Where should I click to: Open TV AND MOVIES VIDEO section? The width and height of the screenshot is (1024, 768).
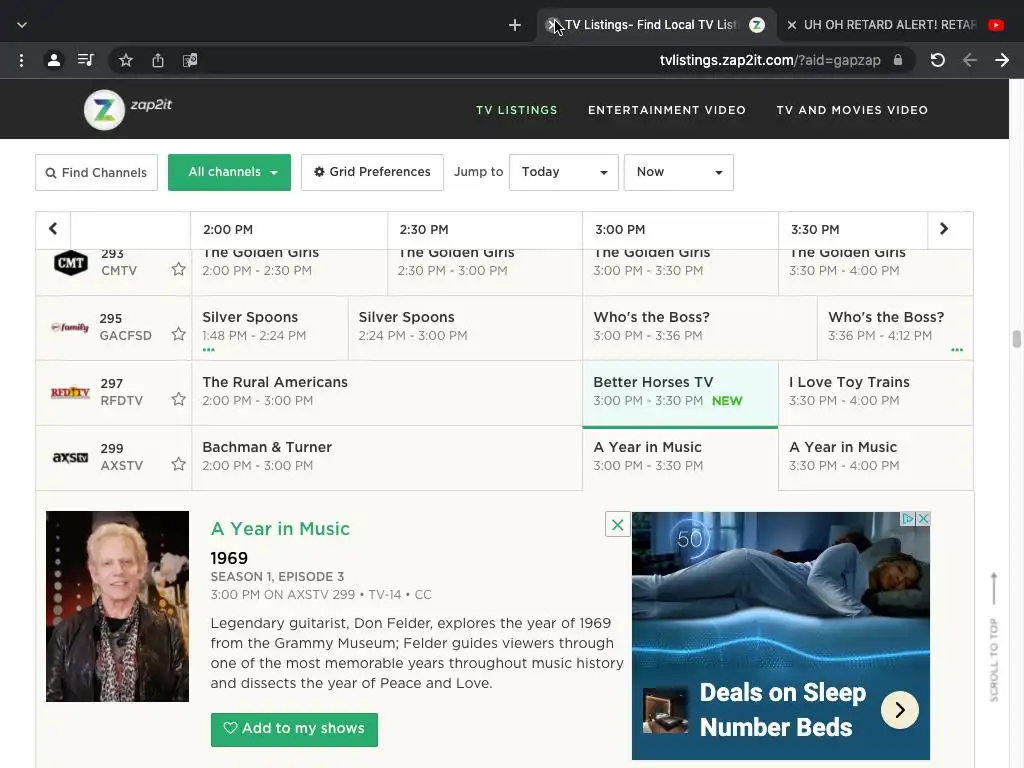852,110
